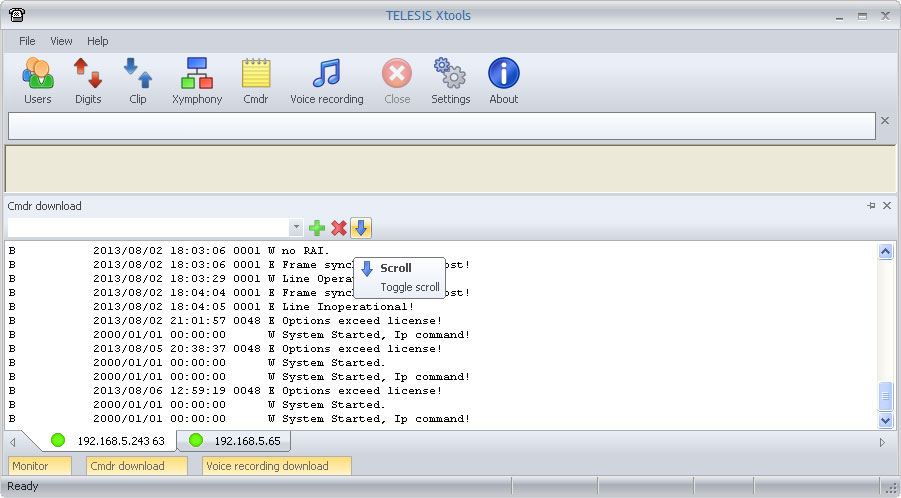Click the red X delete icon
This screenshot has height=498, width=901.
point(339,228)
